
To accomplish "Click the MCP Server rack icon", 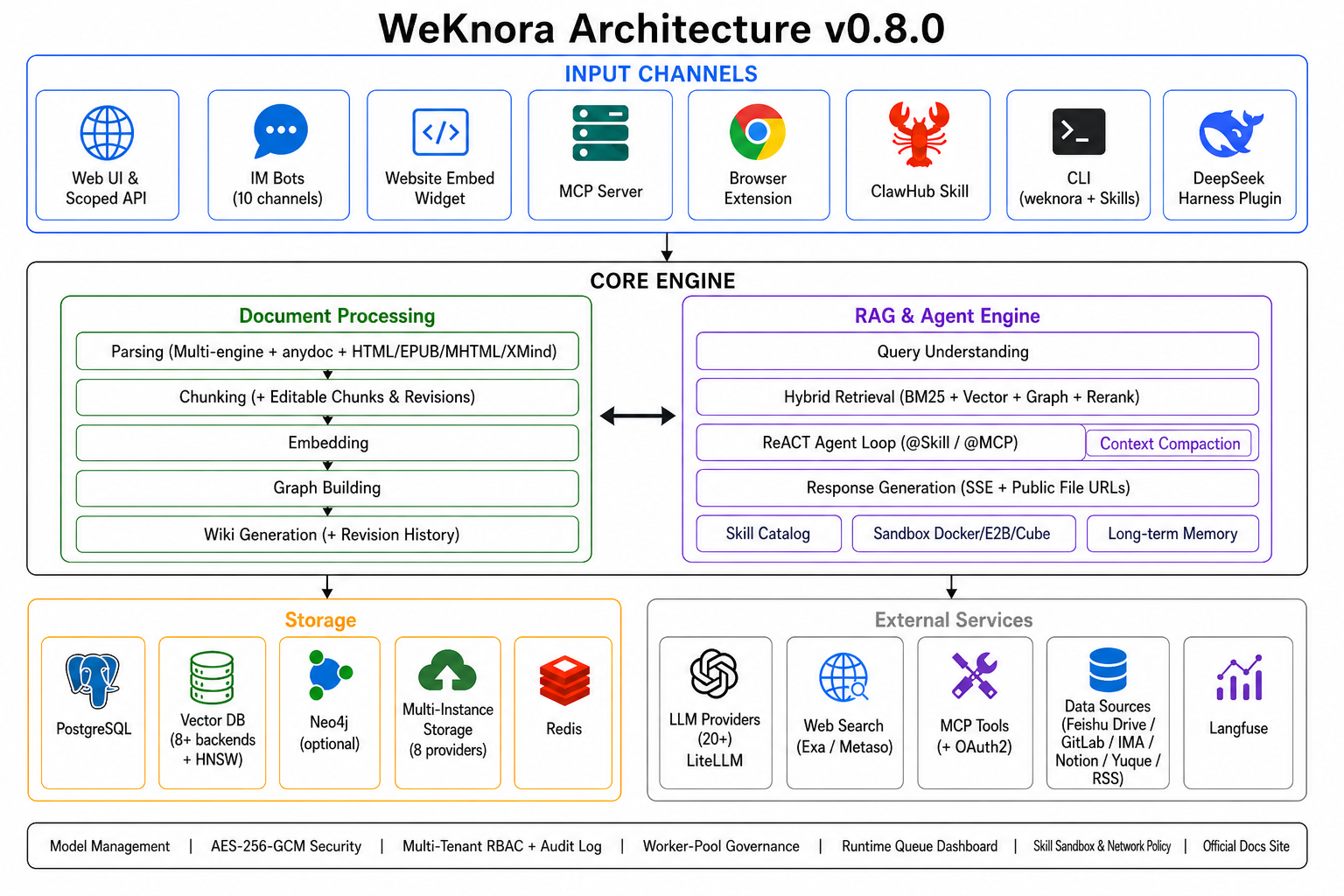I will [x=600, y=133].
